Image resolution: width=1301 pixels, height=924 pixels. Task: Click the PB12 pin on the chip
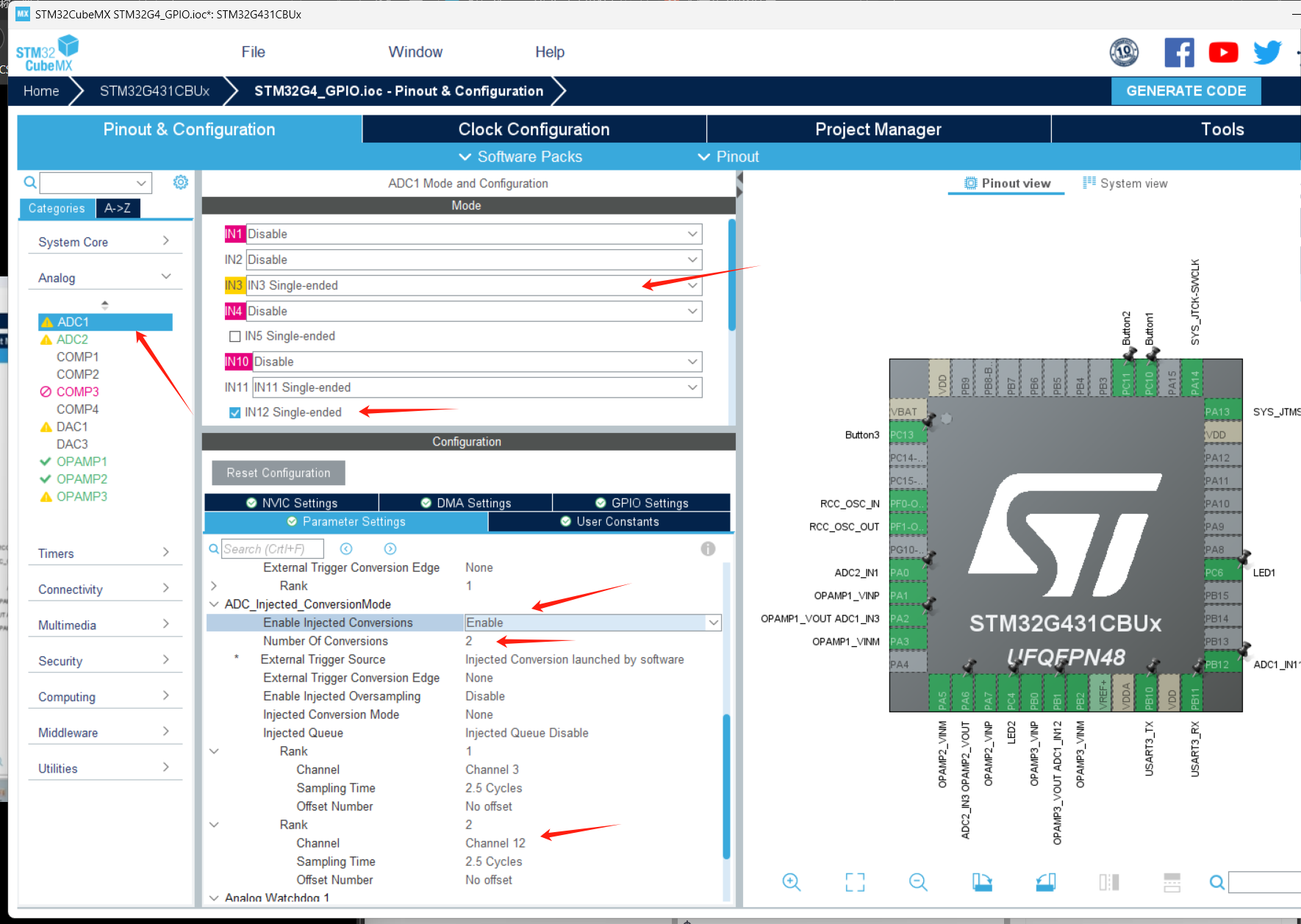(1223, 665)
